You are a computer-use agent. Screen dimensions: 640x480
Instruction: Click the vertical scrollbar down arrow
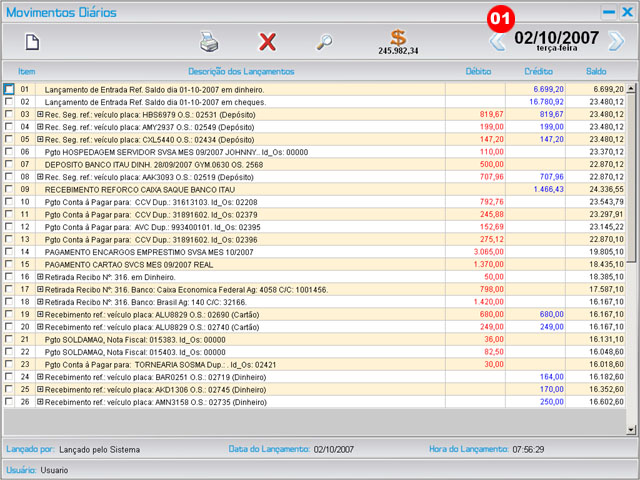pyautogui.click(x=631, y=428)
